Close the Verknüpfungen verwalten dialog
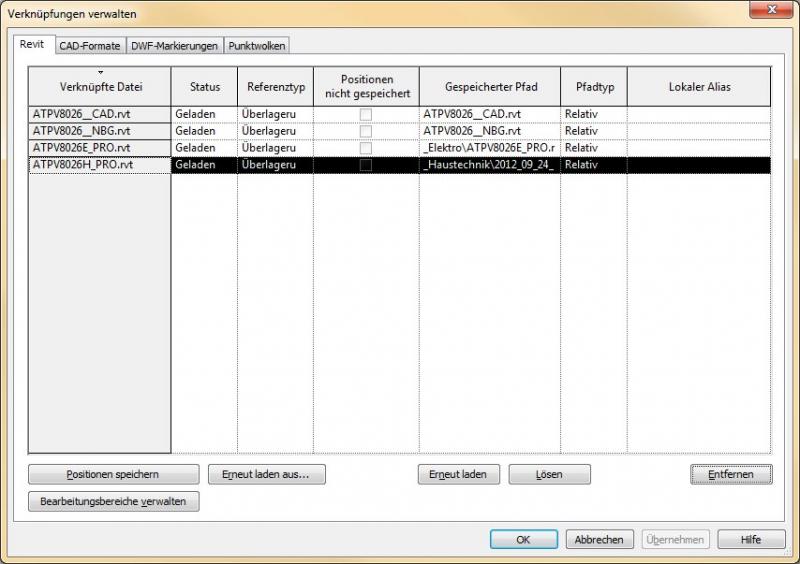The width and height of the screenshot is (800, 564). (x=775, y=12)
